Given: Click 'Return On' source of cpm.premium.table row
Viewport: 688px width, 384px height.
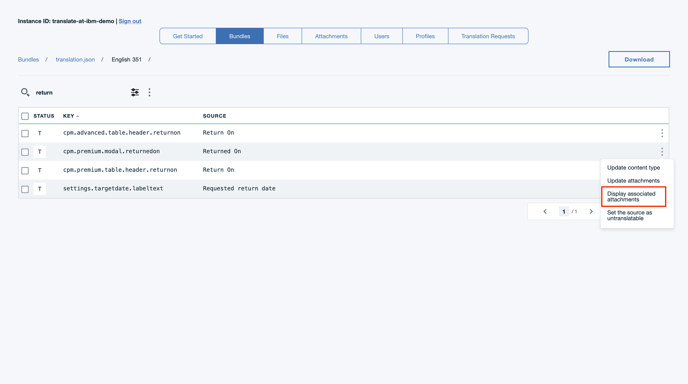Looking at the screenshot, I should 219,169.
